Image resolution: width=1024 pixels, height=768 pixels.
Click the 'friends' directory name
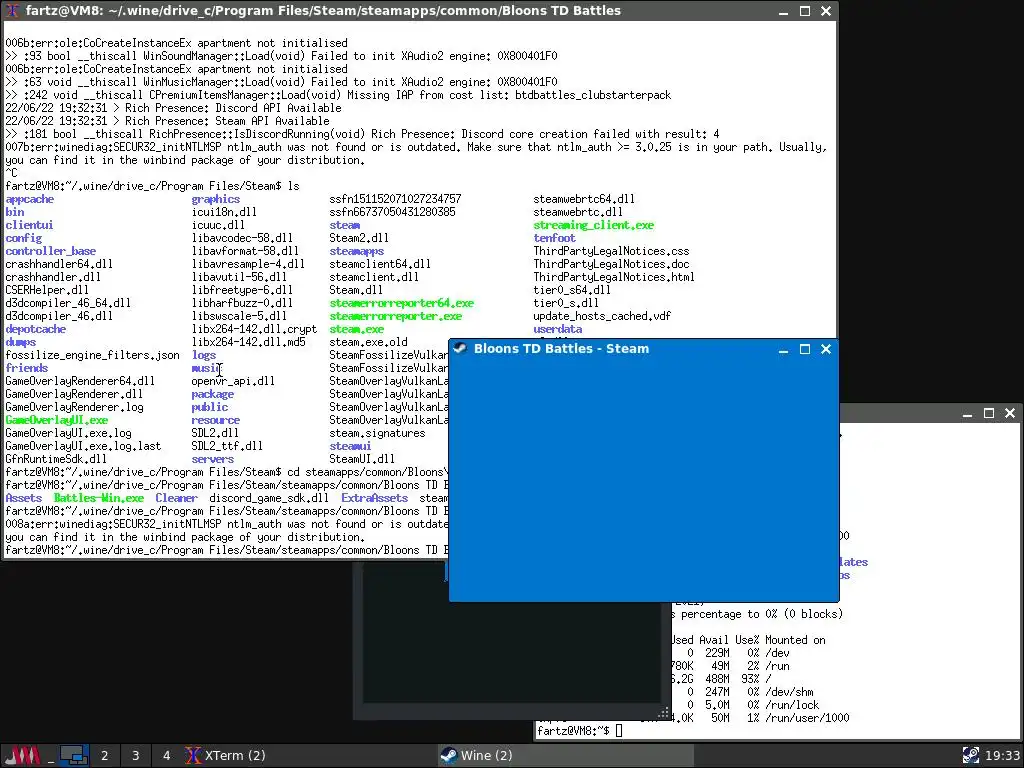27,368
